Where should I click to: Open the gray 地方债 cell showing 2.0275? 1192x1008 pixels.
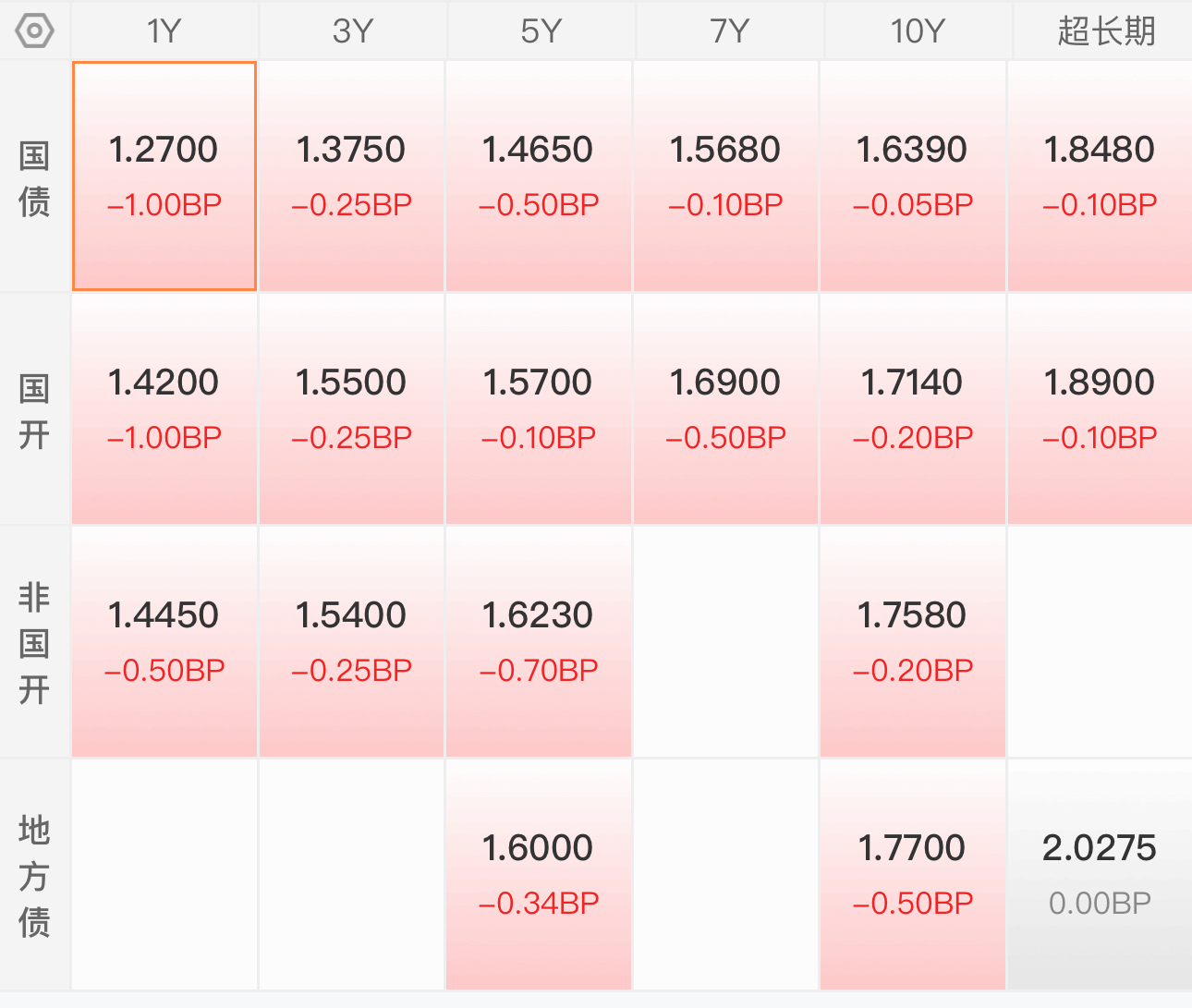point(1100,875)
